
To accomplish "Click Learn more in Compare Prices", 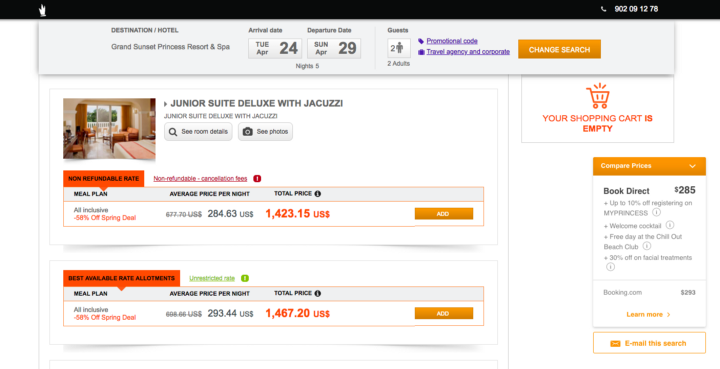I will point(648,314).
